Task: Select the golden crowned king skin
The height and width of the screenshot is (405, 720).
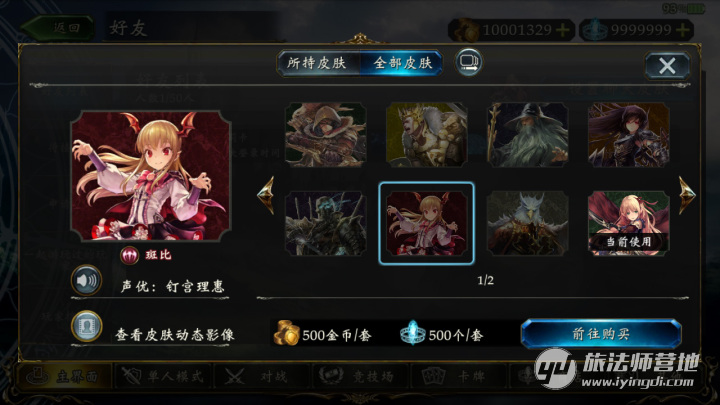Action: [x=427, y=135]
